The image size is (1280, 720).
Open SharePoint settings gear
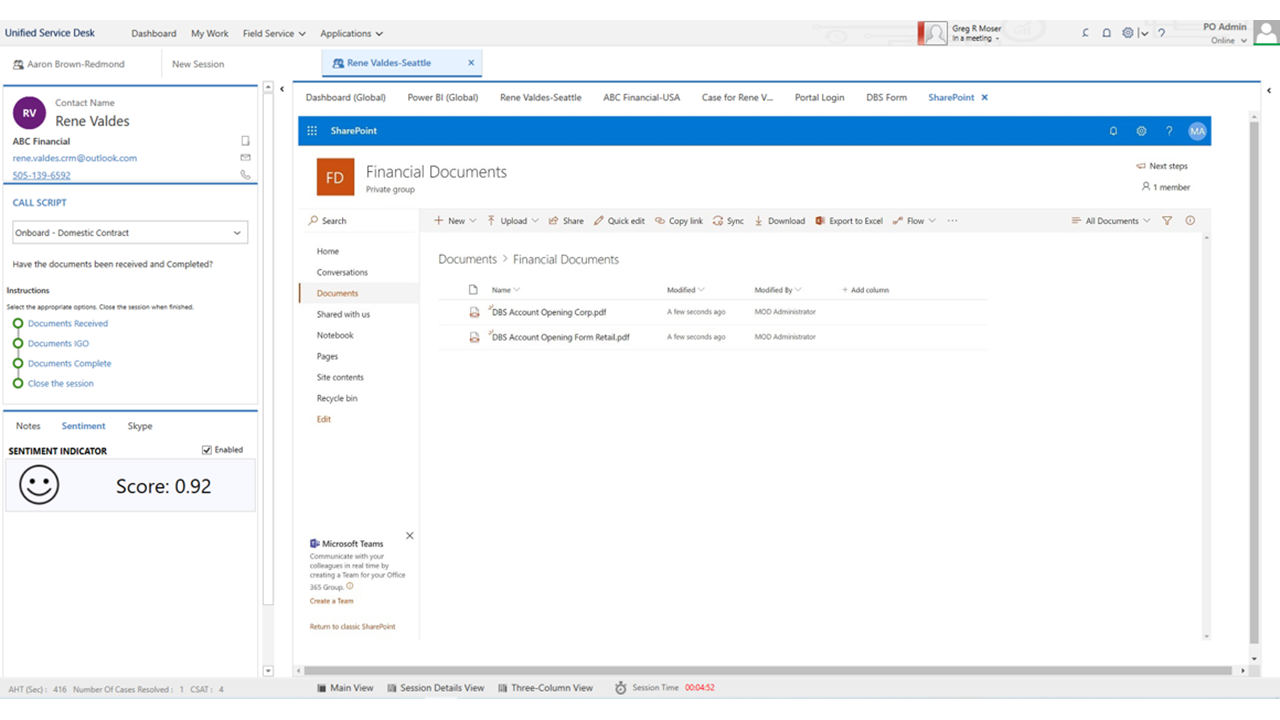click(x=1141, y=131)
